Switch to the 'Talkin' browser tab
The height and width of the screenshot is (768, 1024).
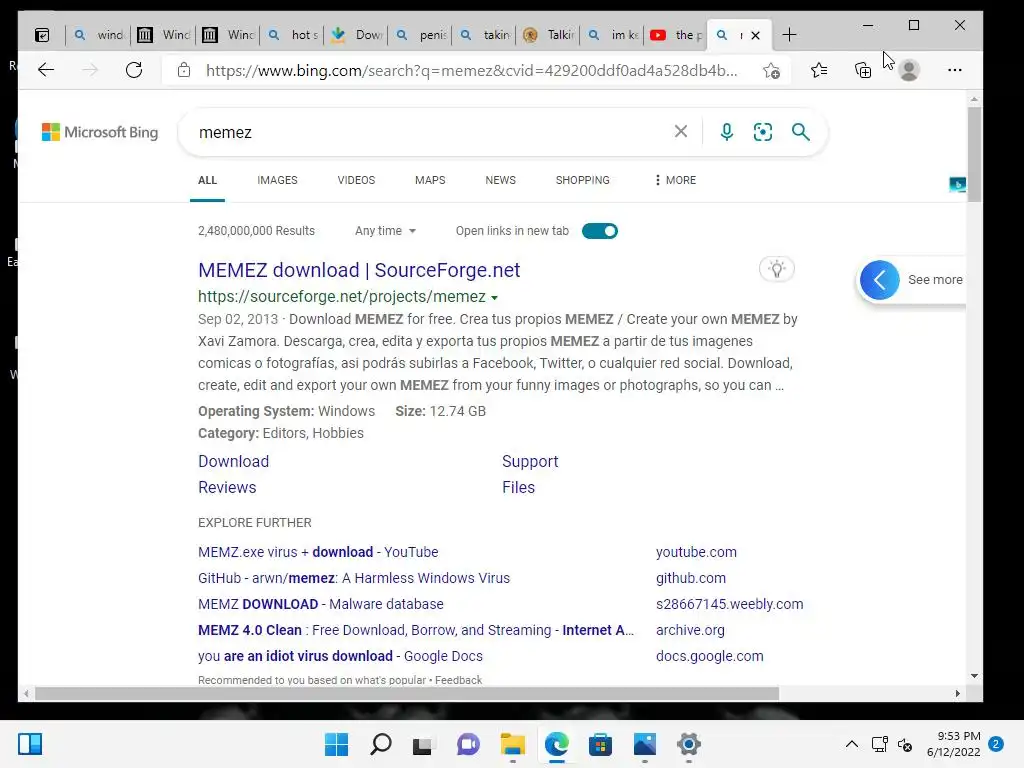pyautogui.click(x=549, y=35)
